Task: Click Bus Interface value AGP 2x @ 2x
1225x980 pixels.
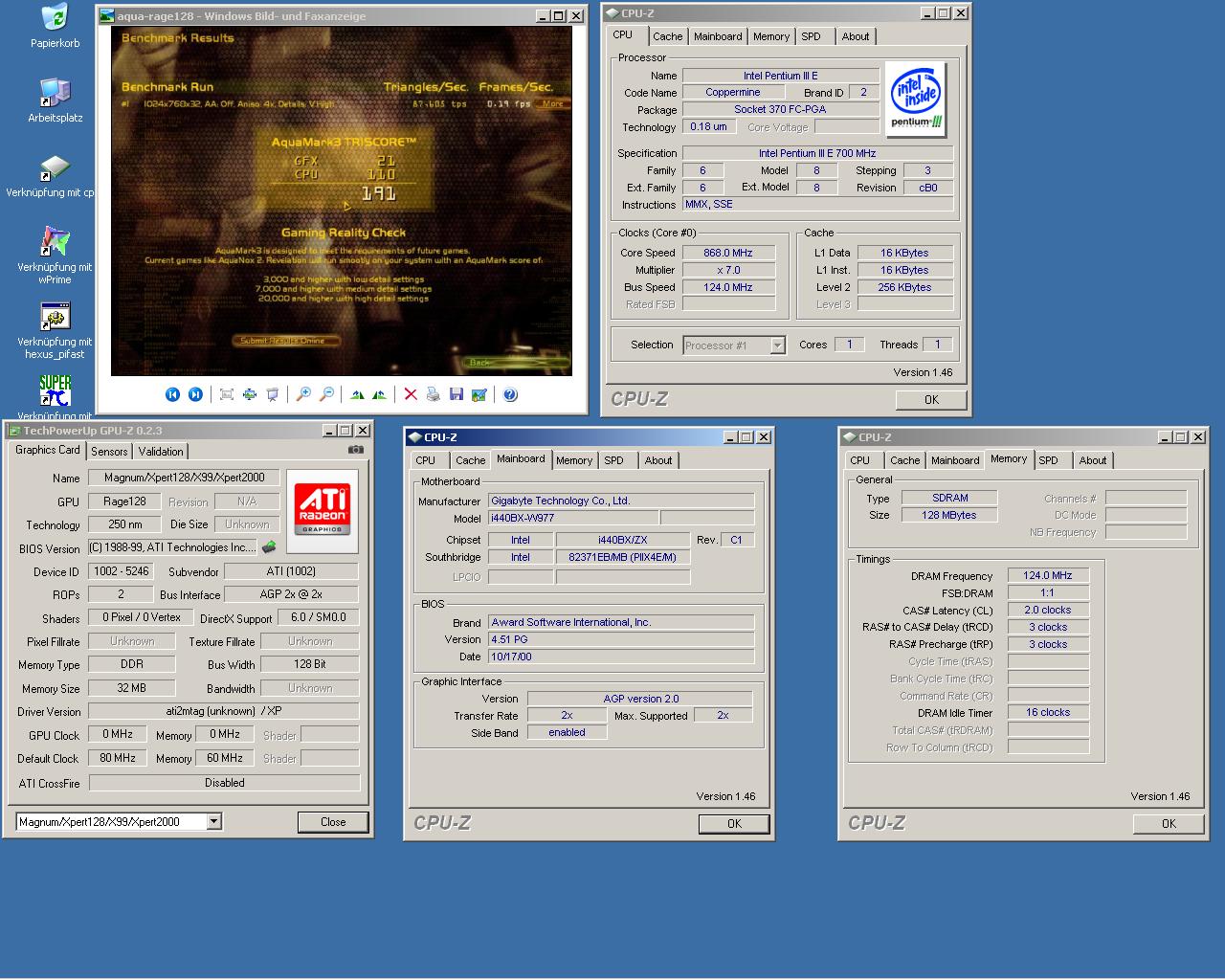Action: coord(292,594)
